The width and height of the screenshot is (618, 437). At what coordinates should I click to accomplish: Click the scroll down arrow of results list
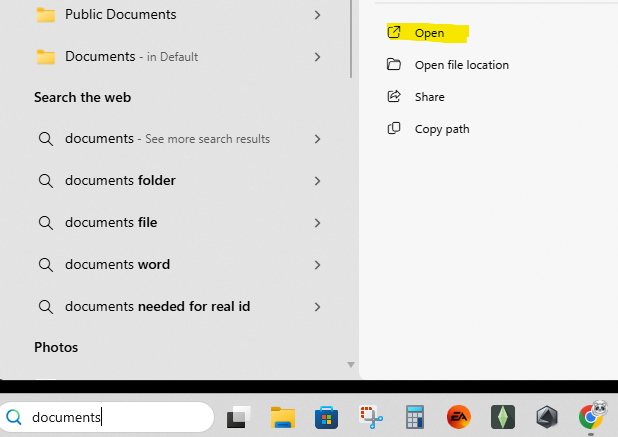[x=351, y=365]
